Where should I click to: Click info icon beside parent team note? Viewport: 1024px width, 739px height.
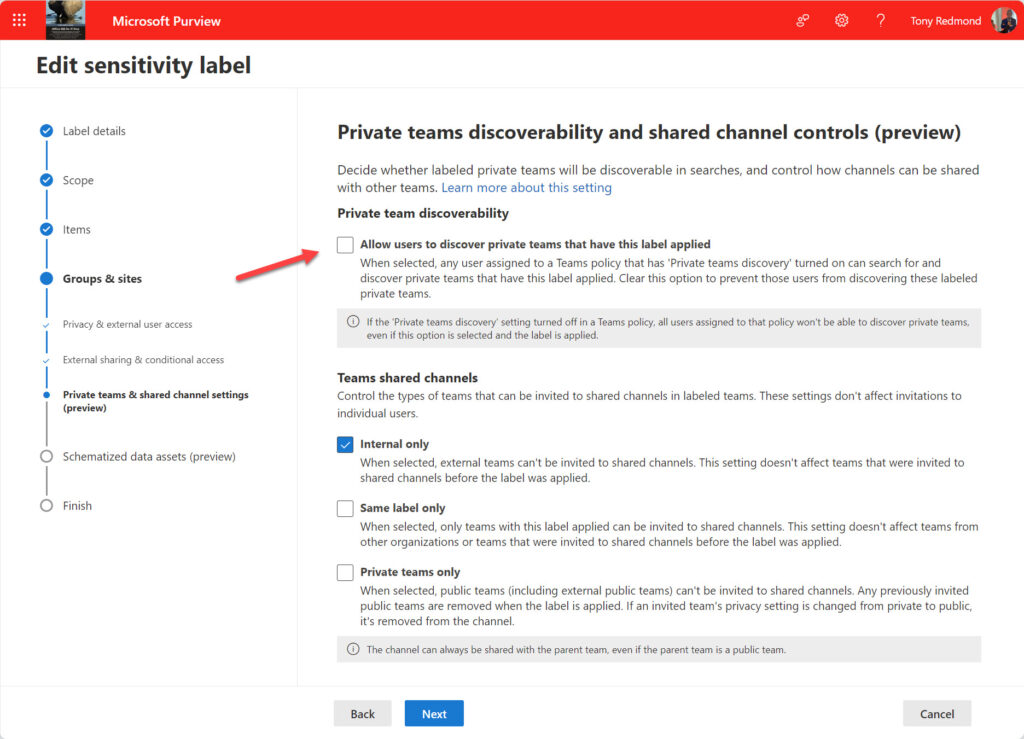(x=353, y=650)
